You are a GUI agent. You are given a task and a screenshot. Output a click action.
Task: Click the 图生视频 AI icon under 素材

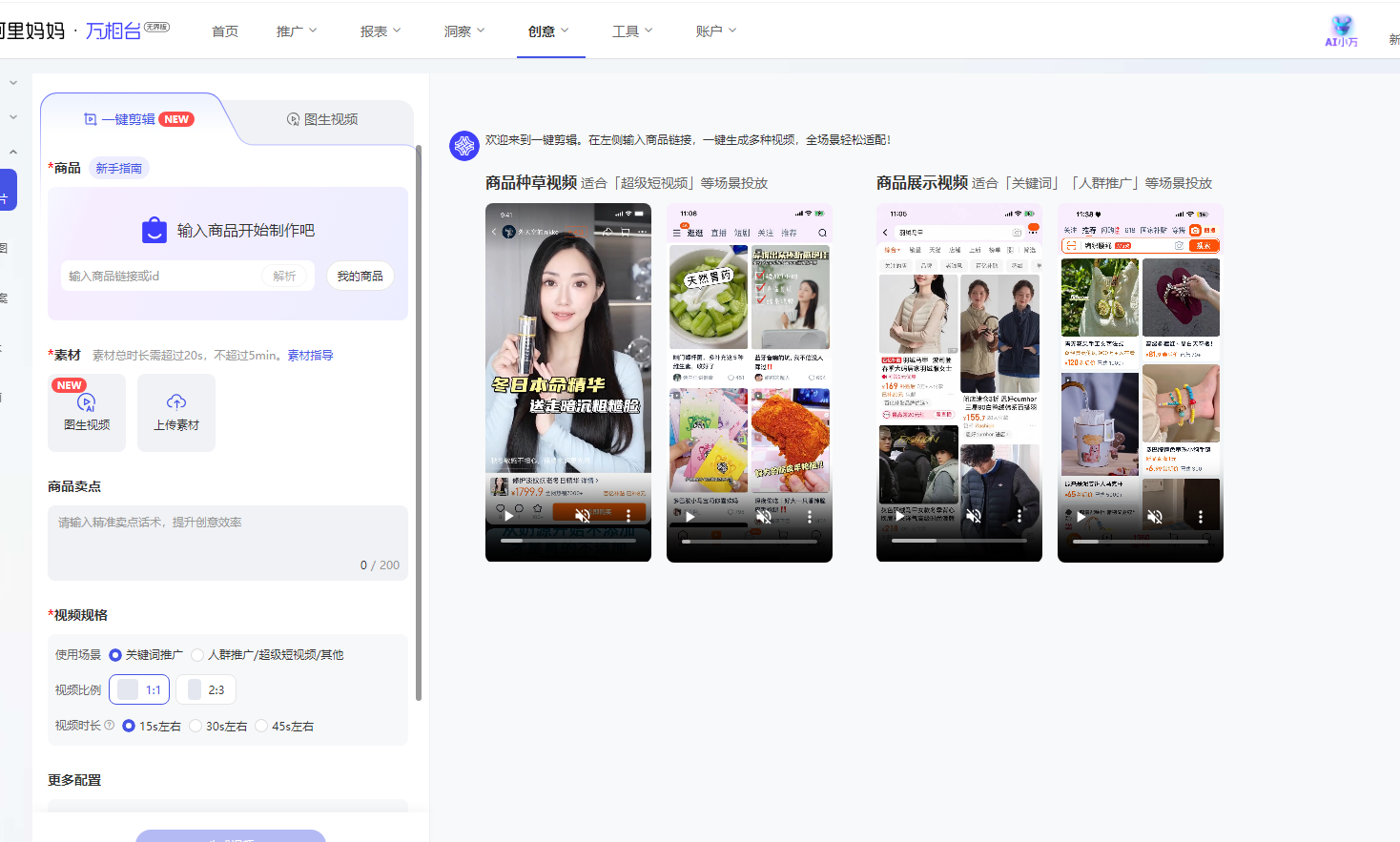coord(86,403)
